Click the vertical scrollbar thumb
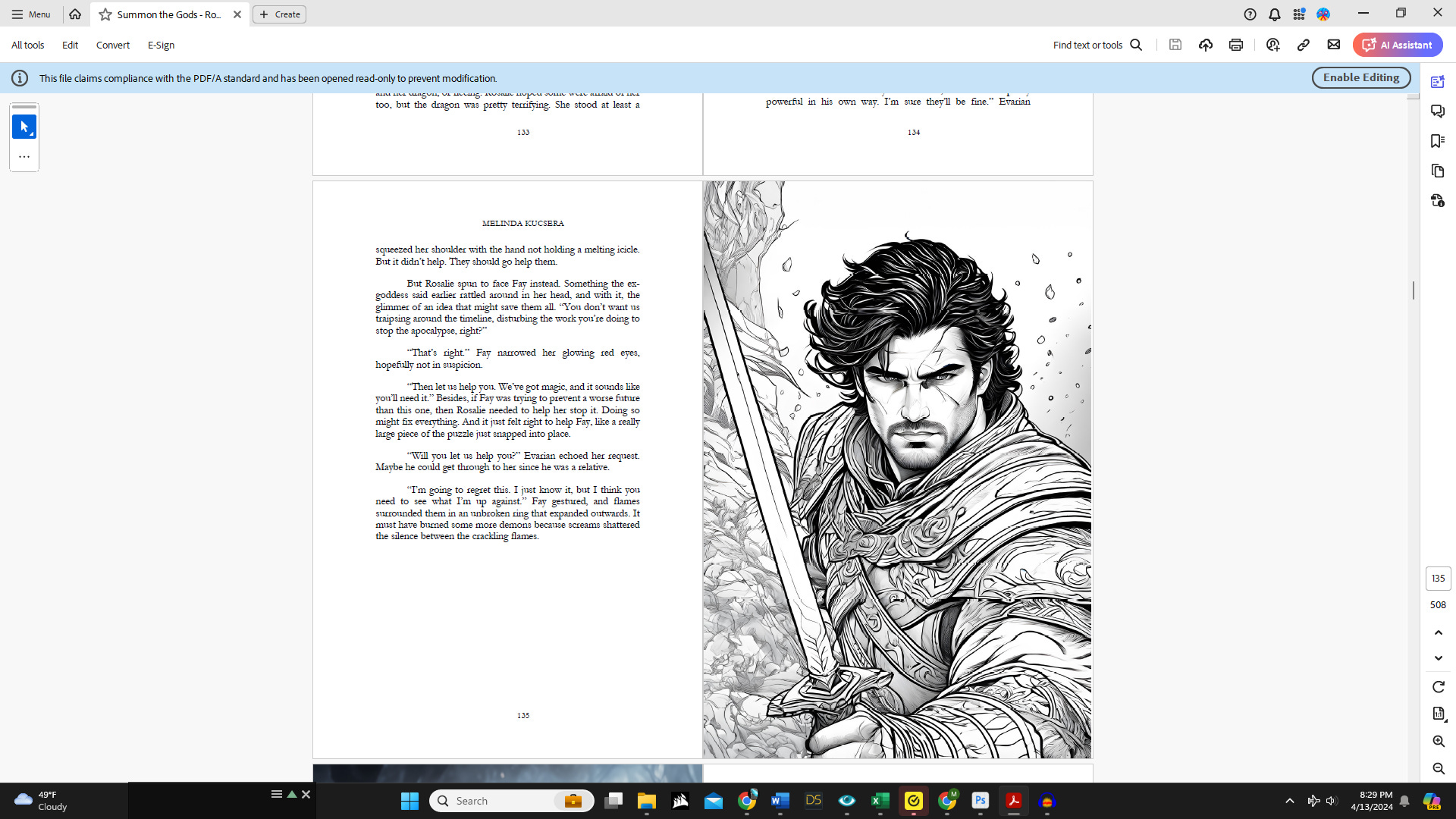The image size is (1456, 819). 1413,290
